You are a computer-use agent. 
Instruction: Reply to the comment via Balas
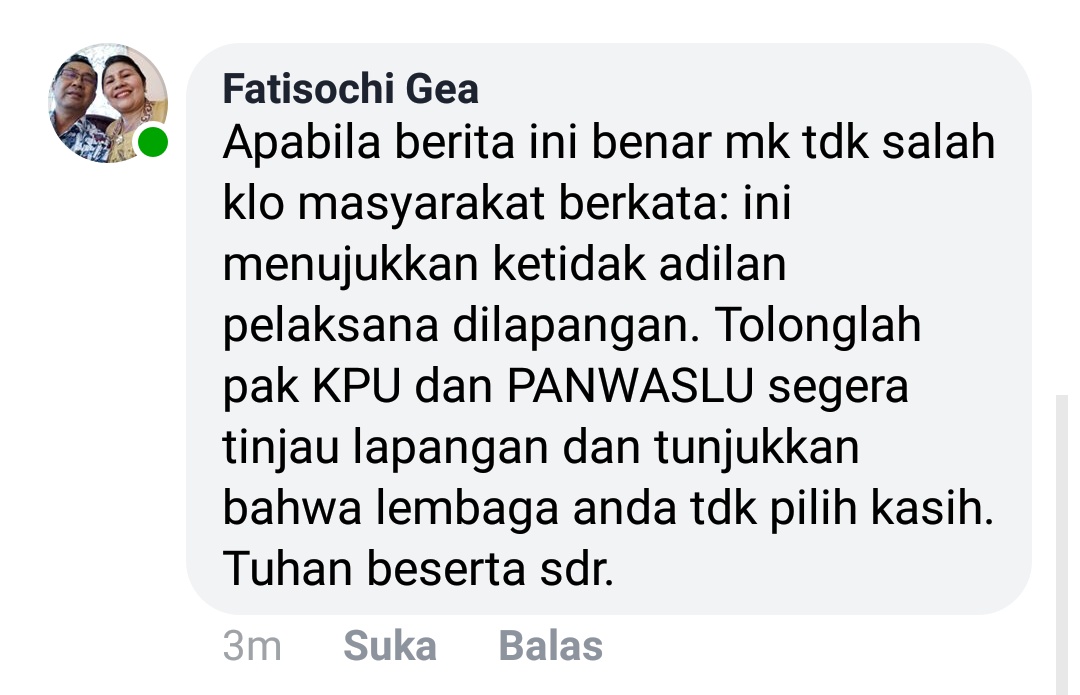click(550, 646)
